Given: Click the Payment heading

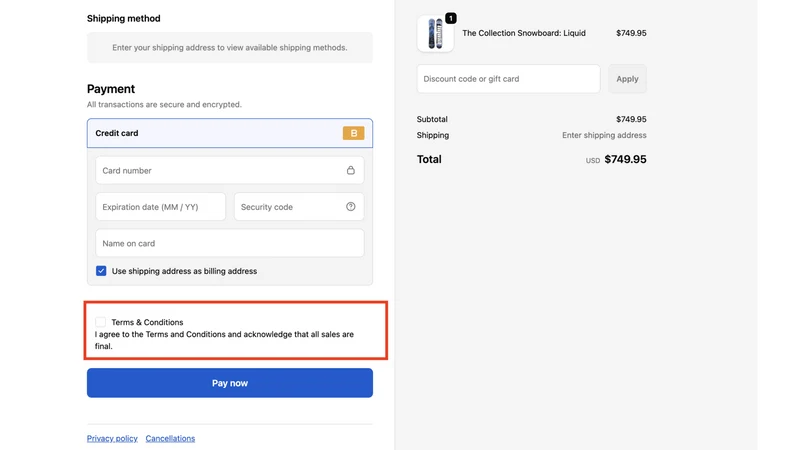Looking at the screenshot, I should point(111,89).
